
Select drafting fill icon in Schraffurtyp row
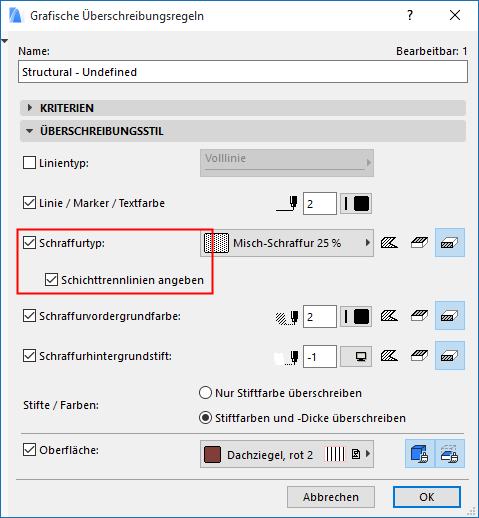click(389, 243)
